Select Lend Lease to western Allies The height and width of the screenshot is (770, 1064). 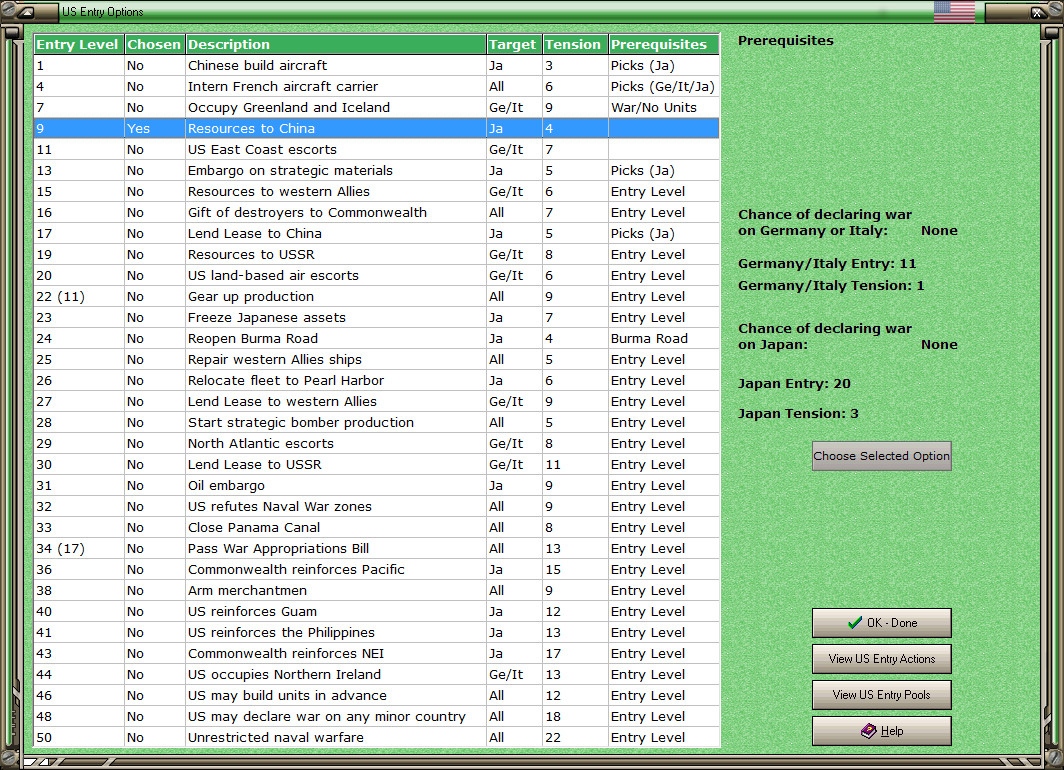click(377, 402)
